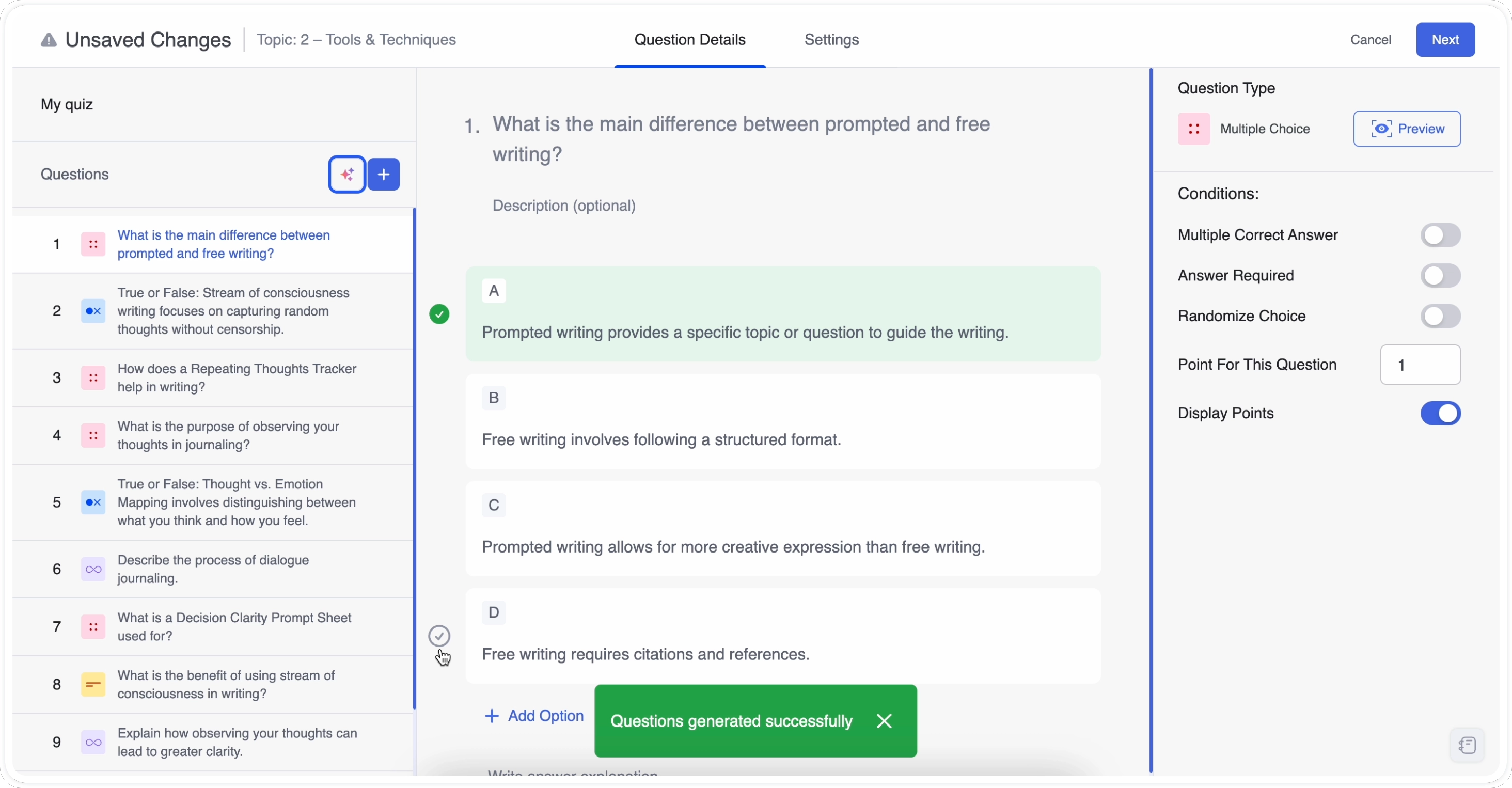
Task: Click the question list vertical scrollbar
Action: (x=414, y=458)
